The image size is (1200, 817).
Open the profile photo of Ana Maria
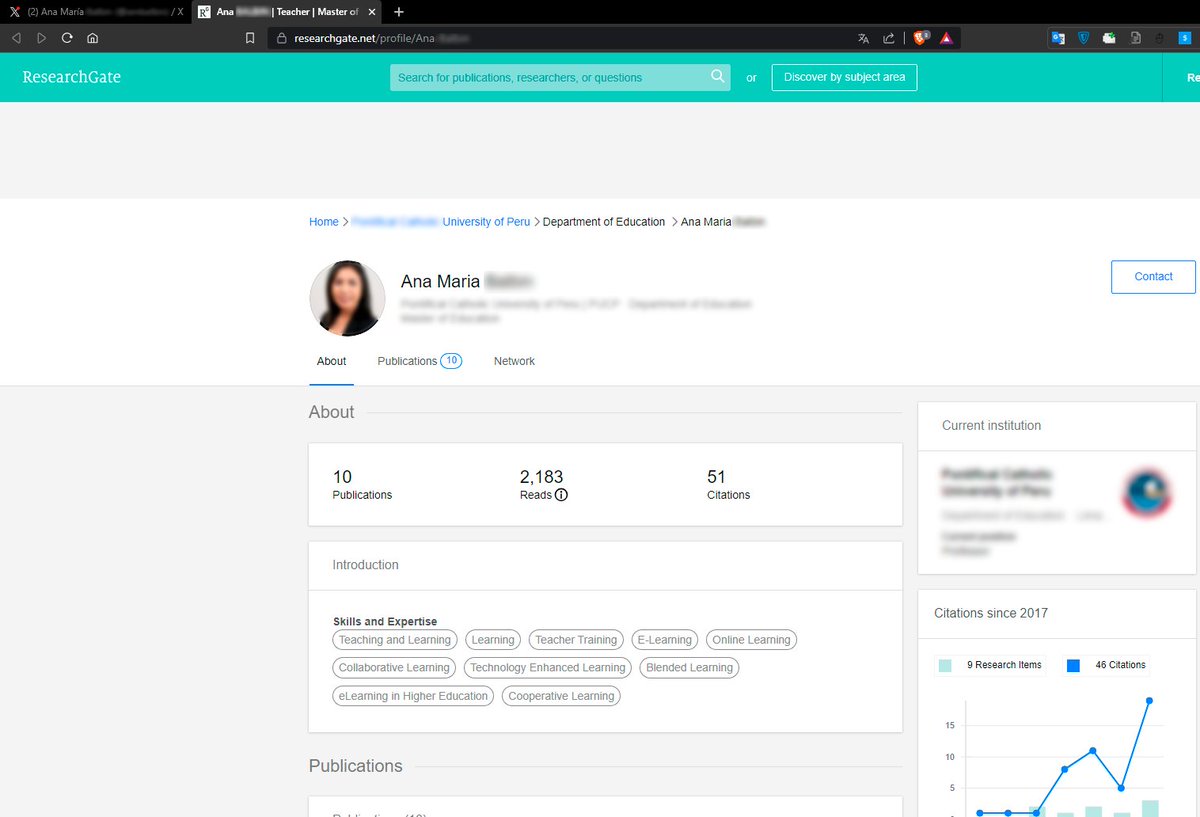(x=347, y=298)
